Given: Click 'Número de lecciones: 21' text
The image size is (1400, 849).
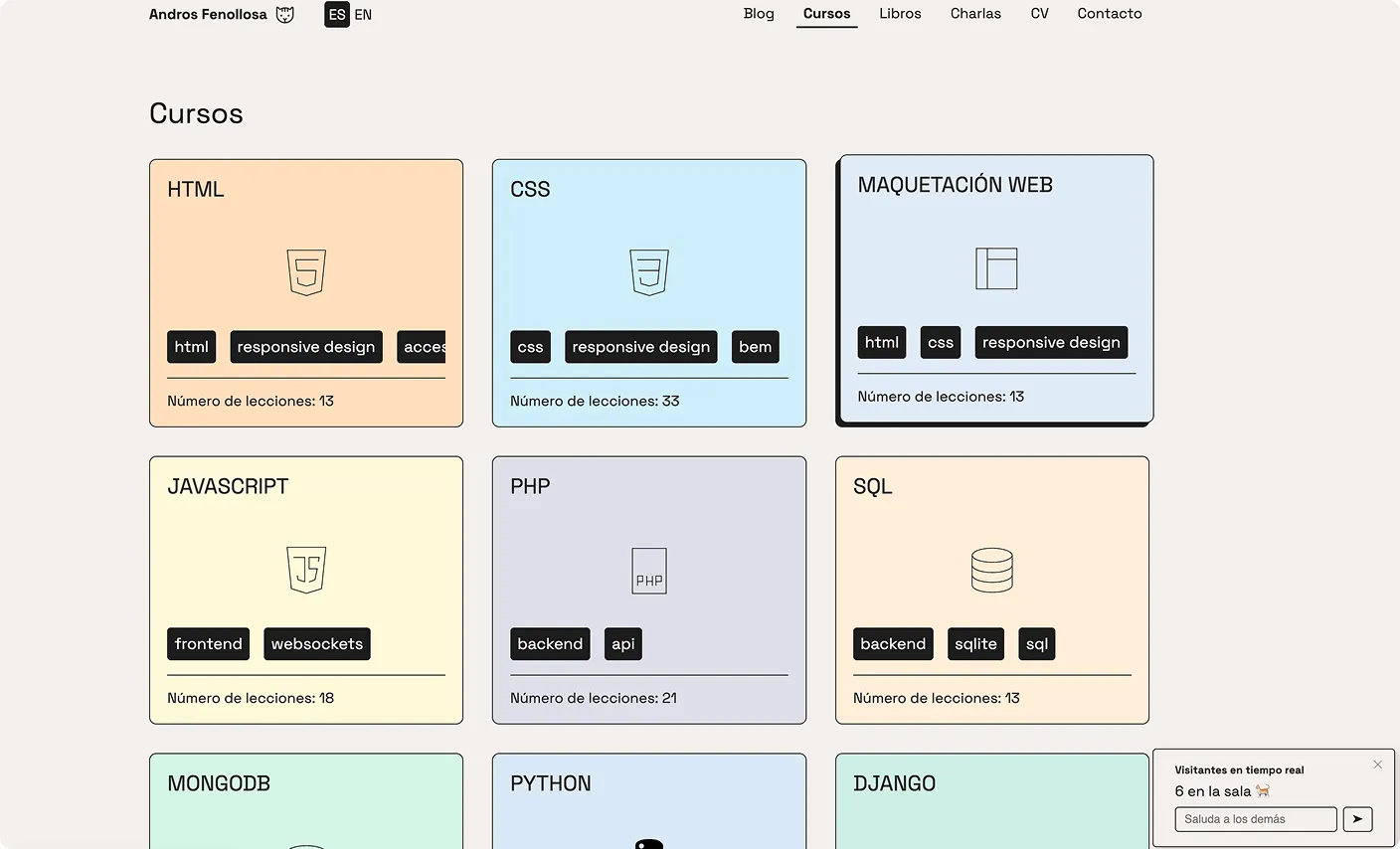Looking at the screenshot, I should (594, 698).
